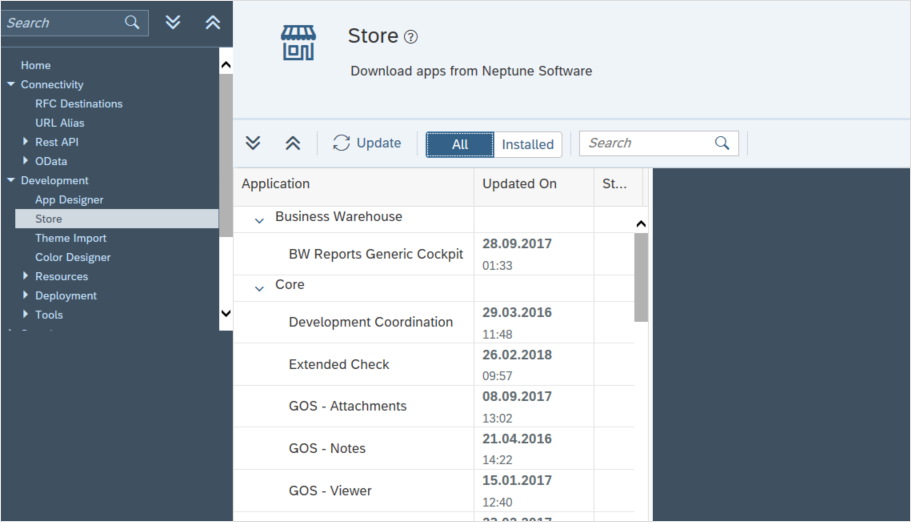The image size is (911, 522).
Task: Show only Installed applications
Action: pyautogui.click(x=528, y=144)
